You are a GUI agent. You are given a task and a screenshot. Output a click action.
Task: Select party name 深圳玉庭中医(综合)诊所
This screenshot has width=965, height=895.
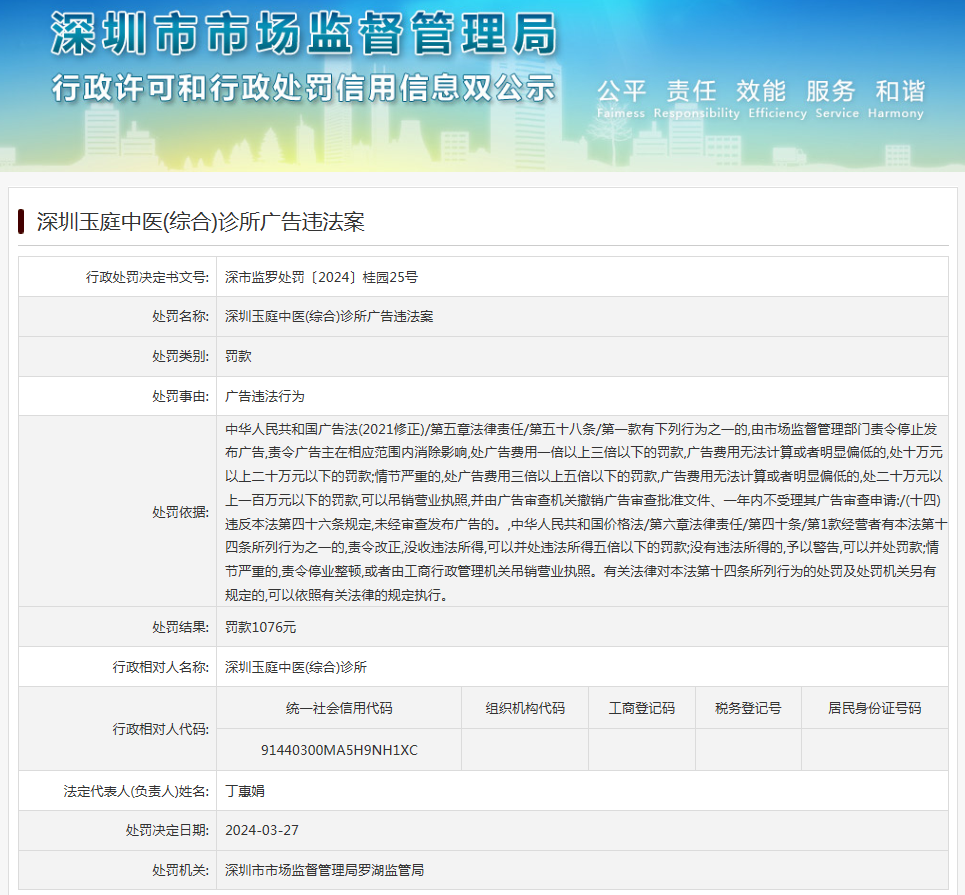(295, 667)
